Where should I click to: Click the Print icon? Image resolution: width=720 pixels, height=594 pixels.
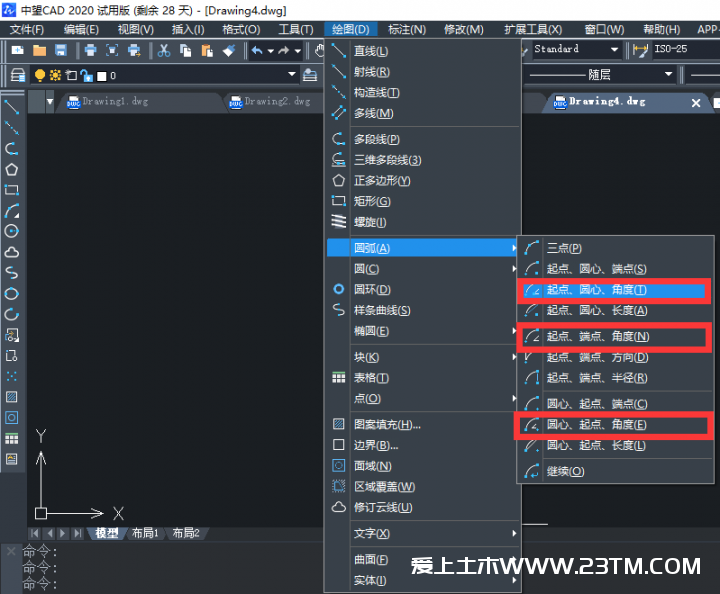point(90,50)
